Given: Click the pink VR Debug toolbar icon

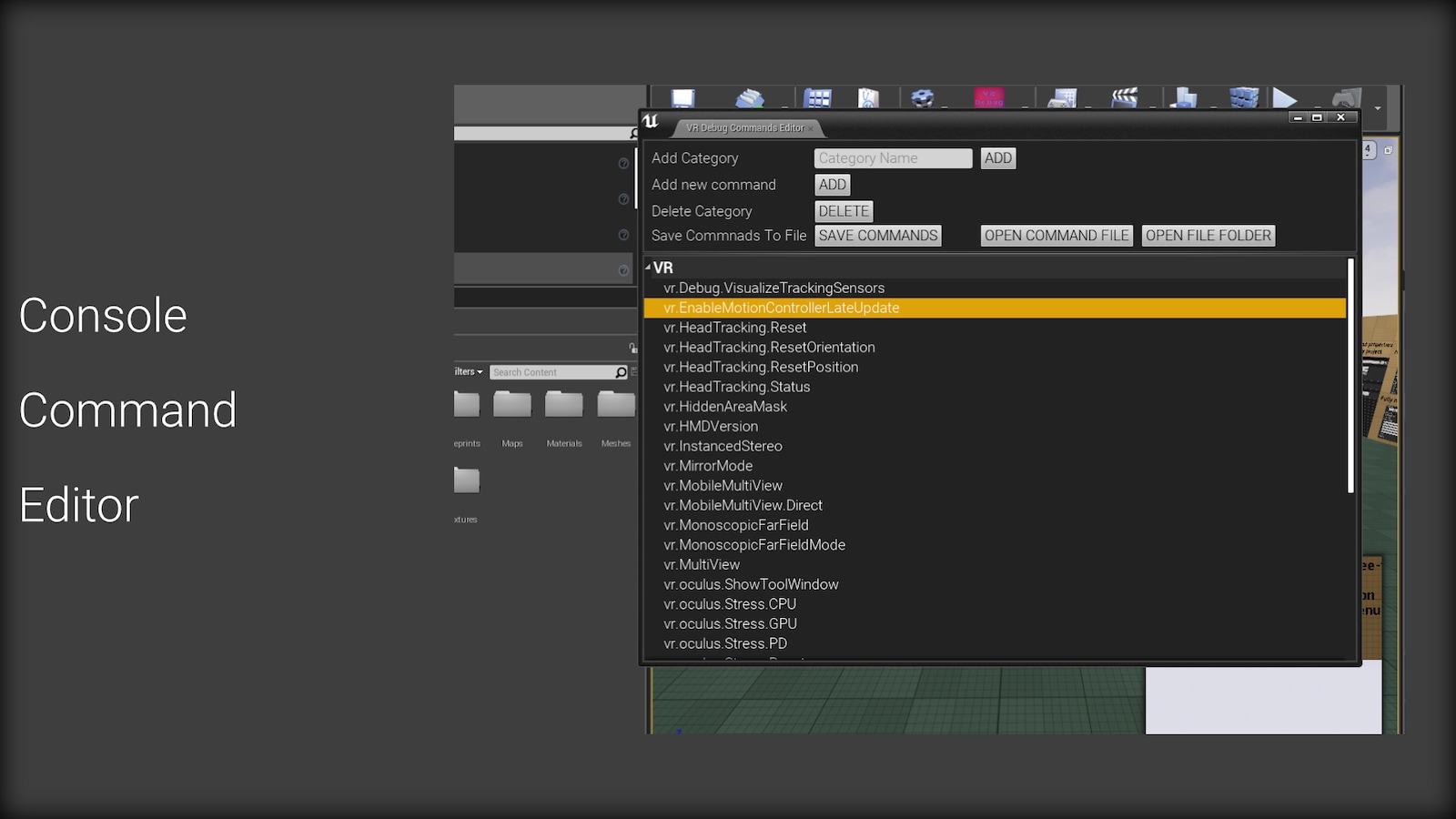Looking at the screenshot, I should coord(987,97).
